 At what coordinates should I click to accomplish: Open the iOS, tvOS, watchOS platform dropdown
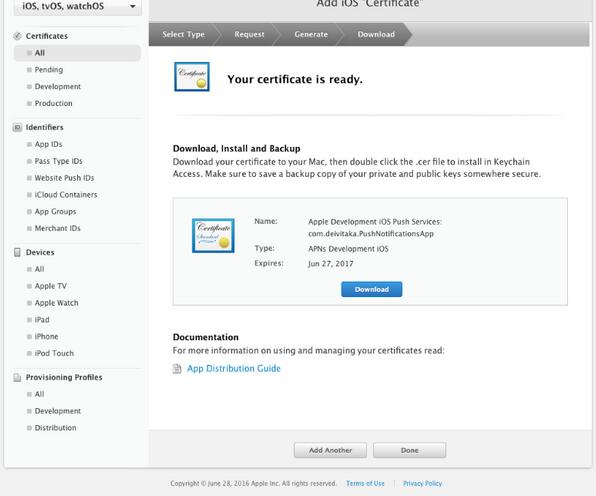(x=78, y=6)
